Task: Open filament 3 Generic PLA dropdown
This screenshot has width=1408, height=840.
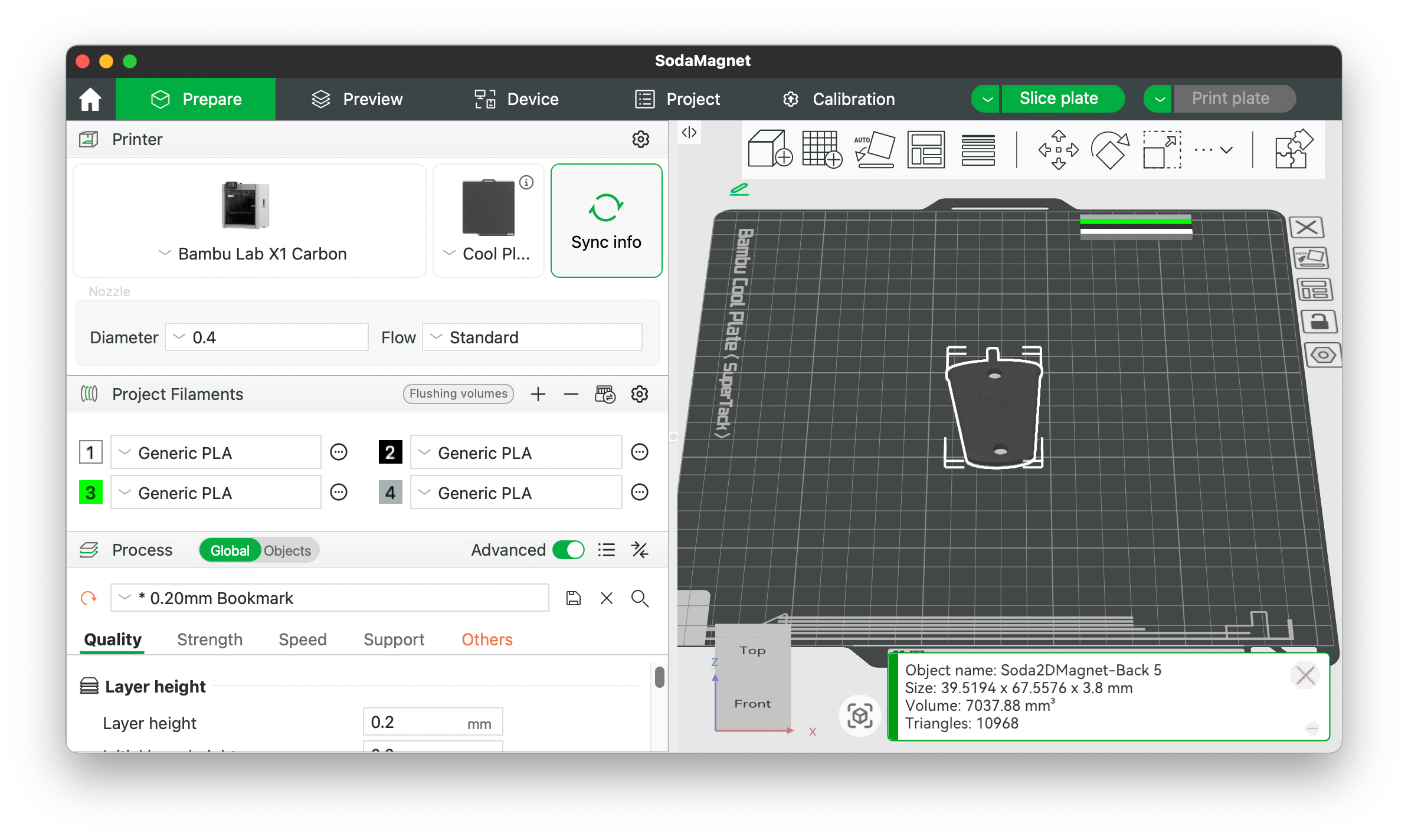Action: click(x=216, y=493)
